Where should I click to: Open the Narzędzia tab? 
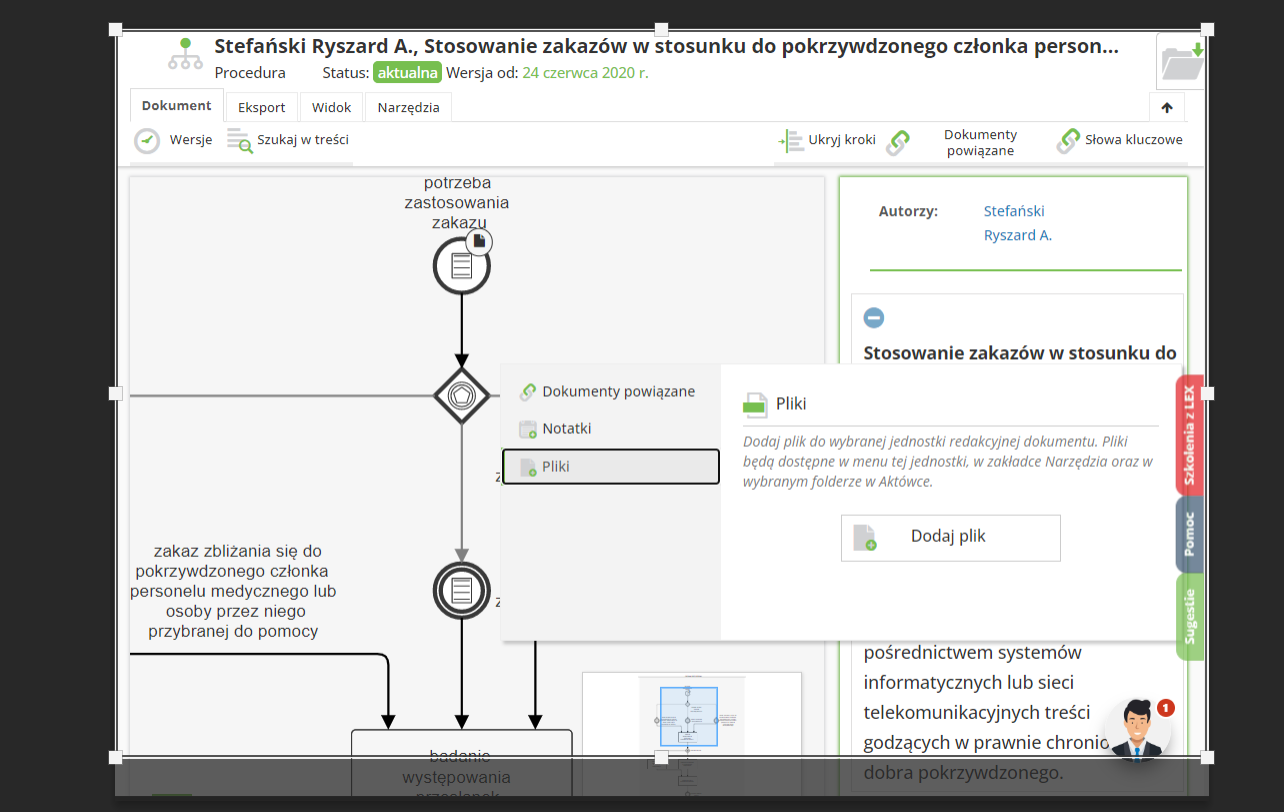coord(408,108)
